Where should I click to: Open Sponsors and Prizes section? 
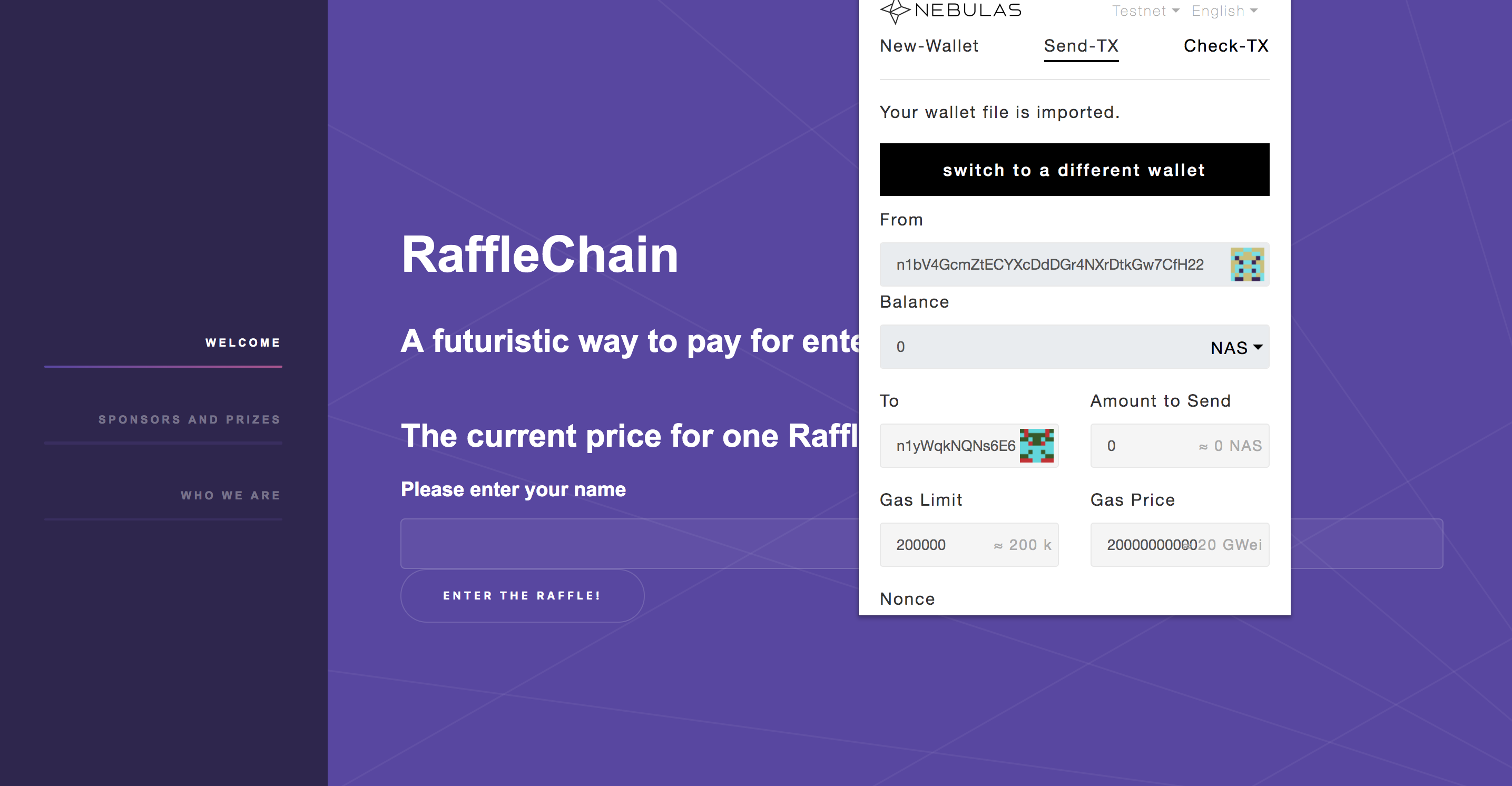click(189, 420)
